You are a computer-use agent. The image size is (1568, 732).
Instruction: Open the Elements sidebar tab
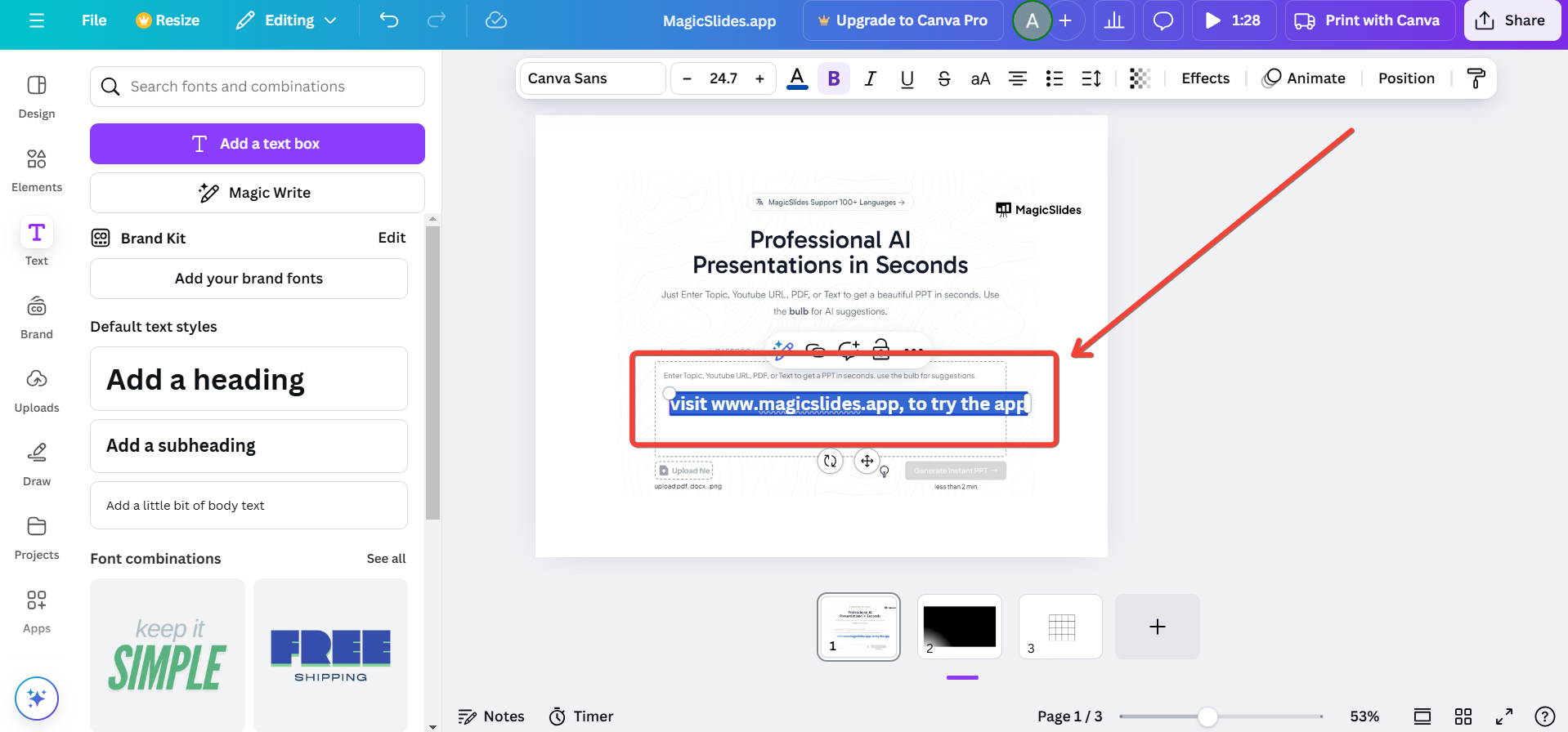point(37,170)
